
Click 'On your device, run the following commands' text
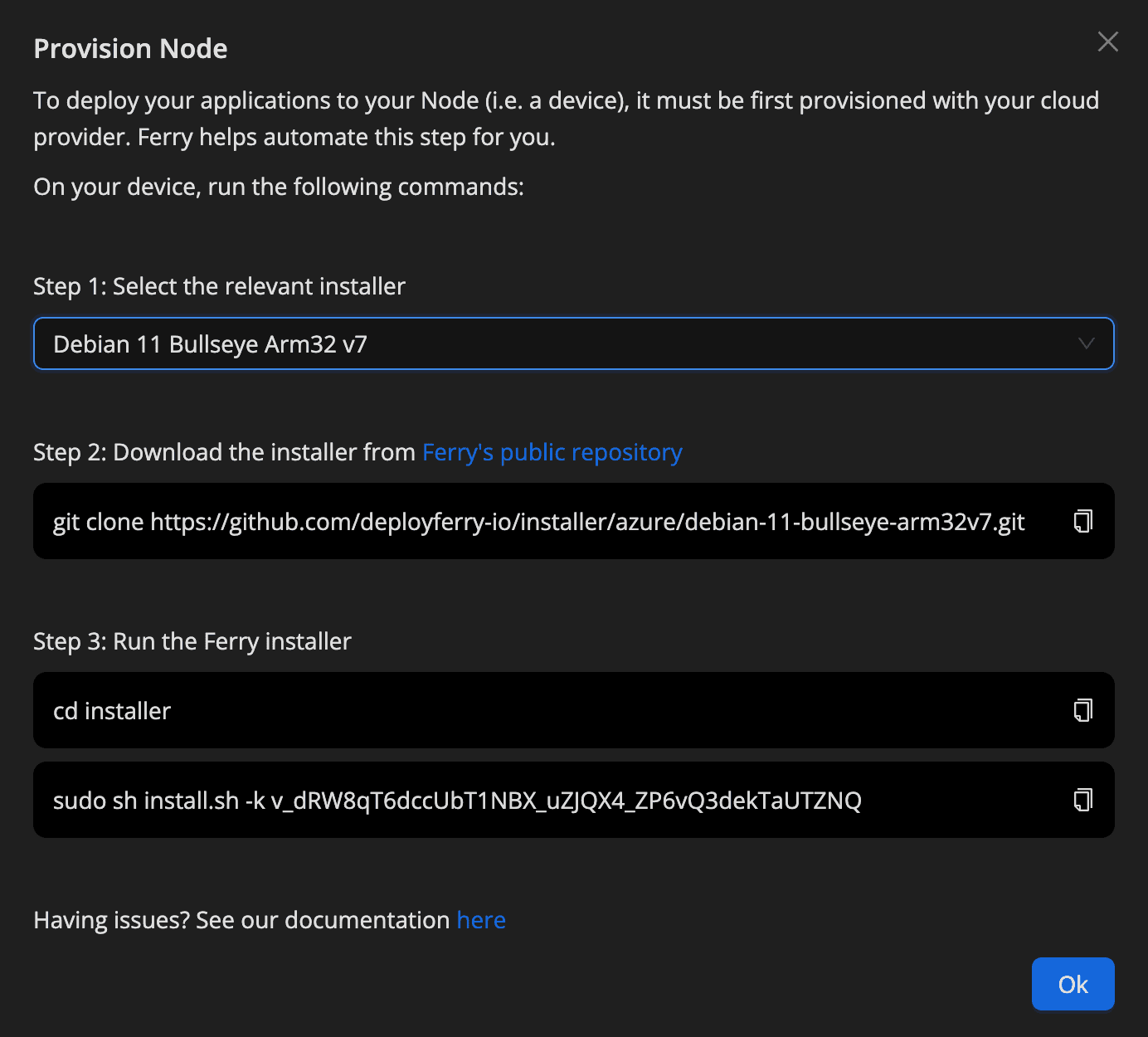click(x=279, y=187)
